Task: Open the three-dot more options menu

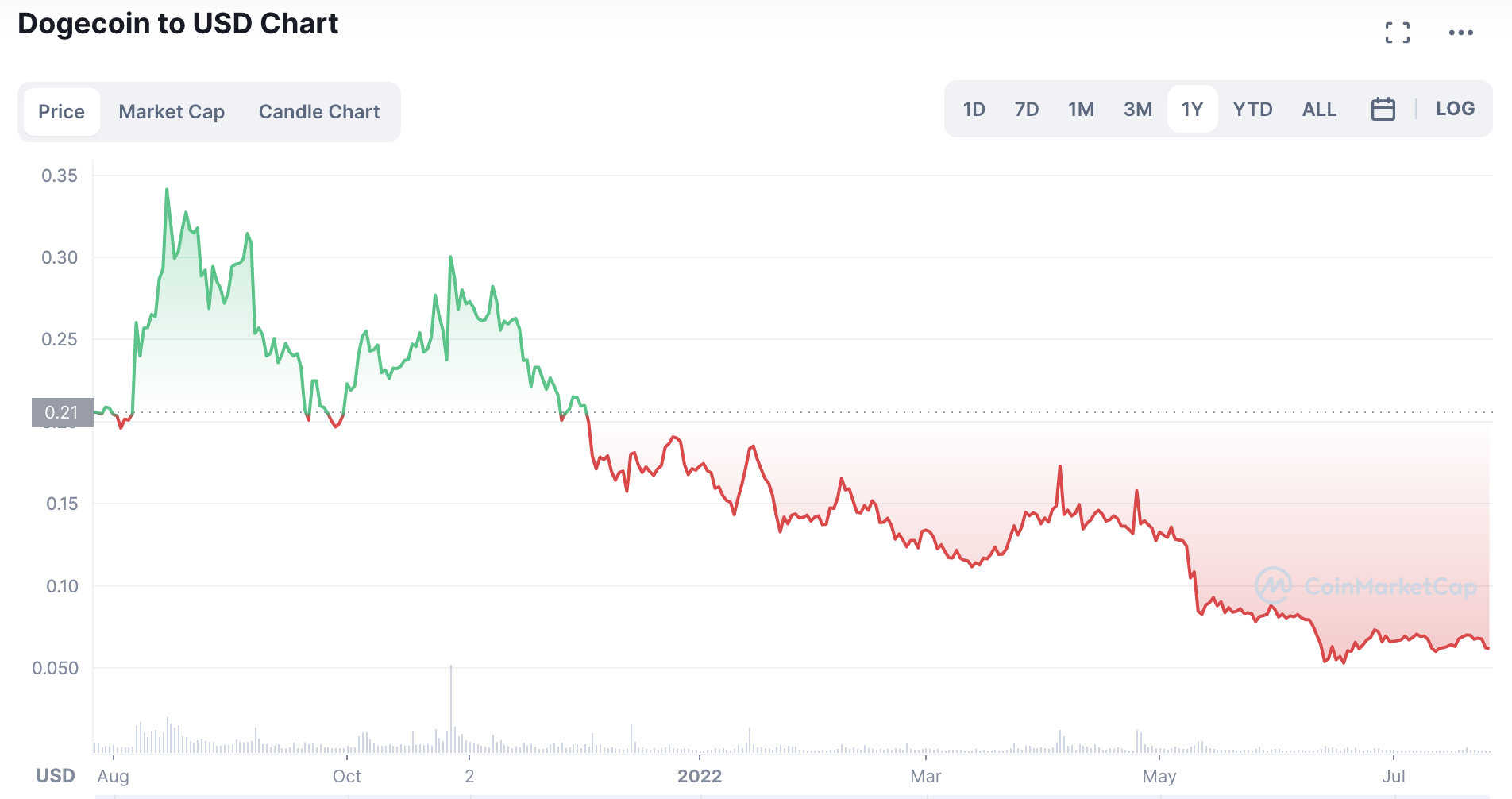Action: pos(1461,33)
